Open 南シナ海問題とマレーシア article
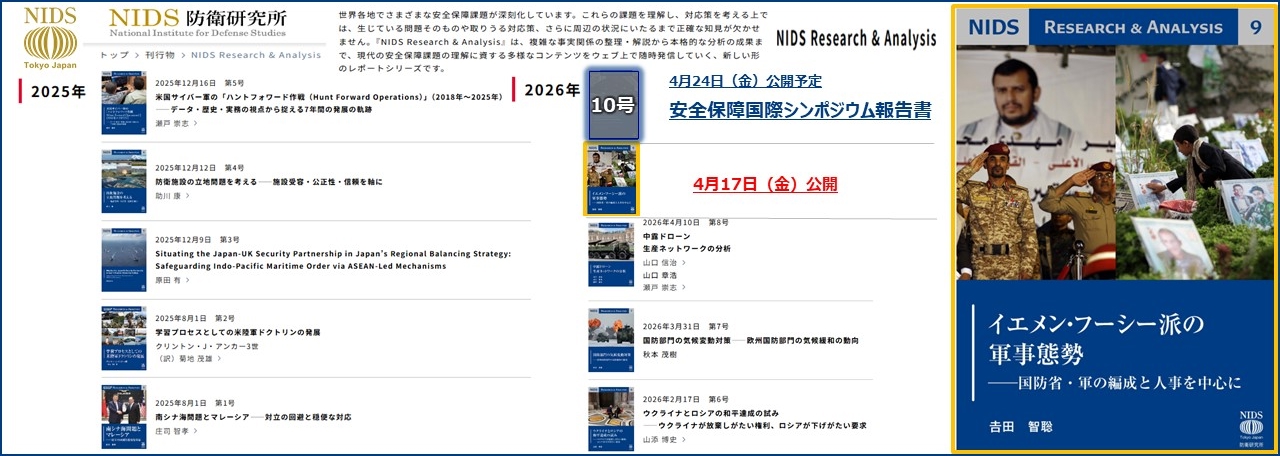 [253, 416]
